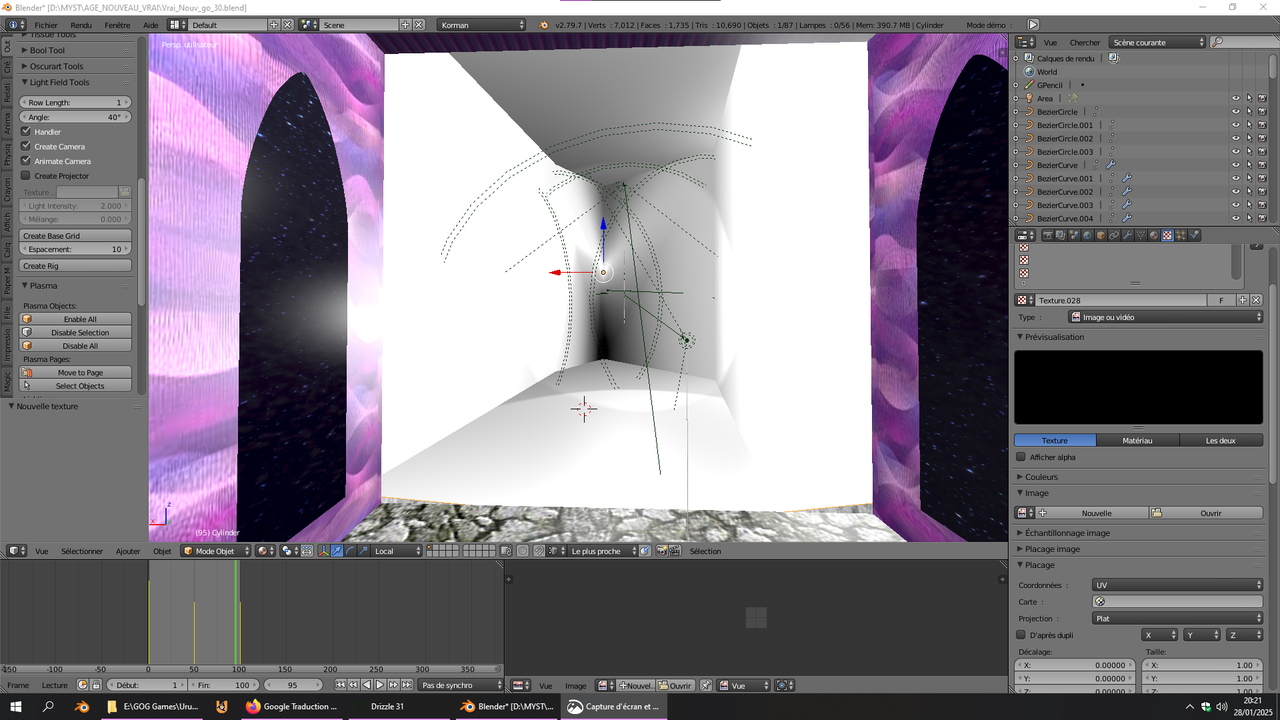Click the scale manipulator icon

(363, 551)
